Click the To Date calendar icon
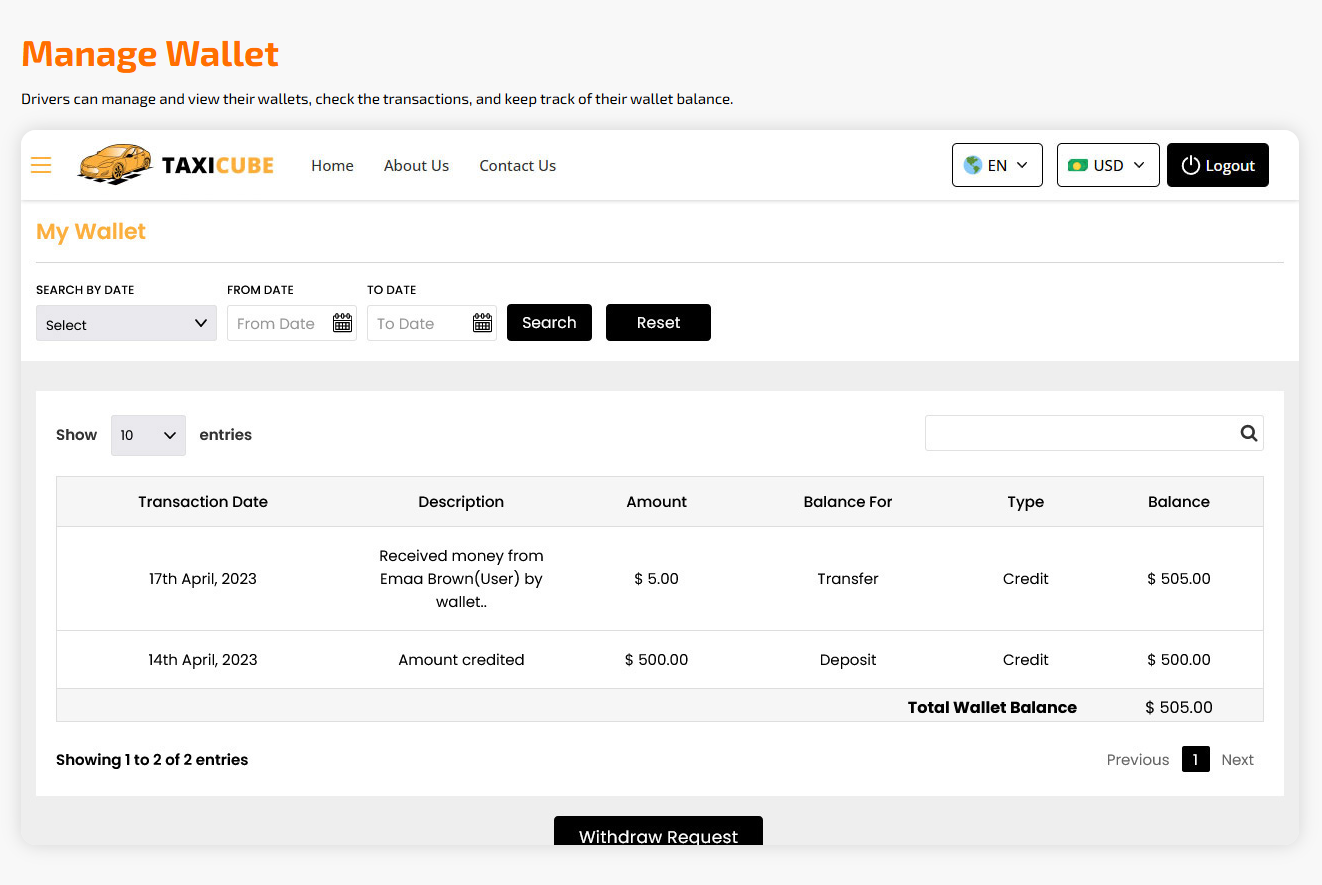Viewport: 1322px width, 885px height. click(x=482, y=323)
